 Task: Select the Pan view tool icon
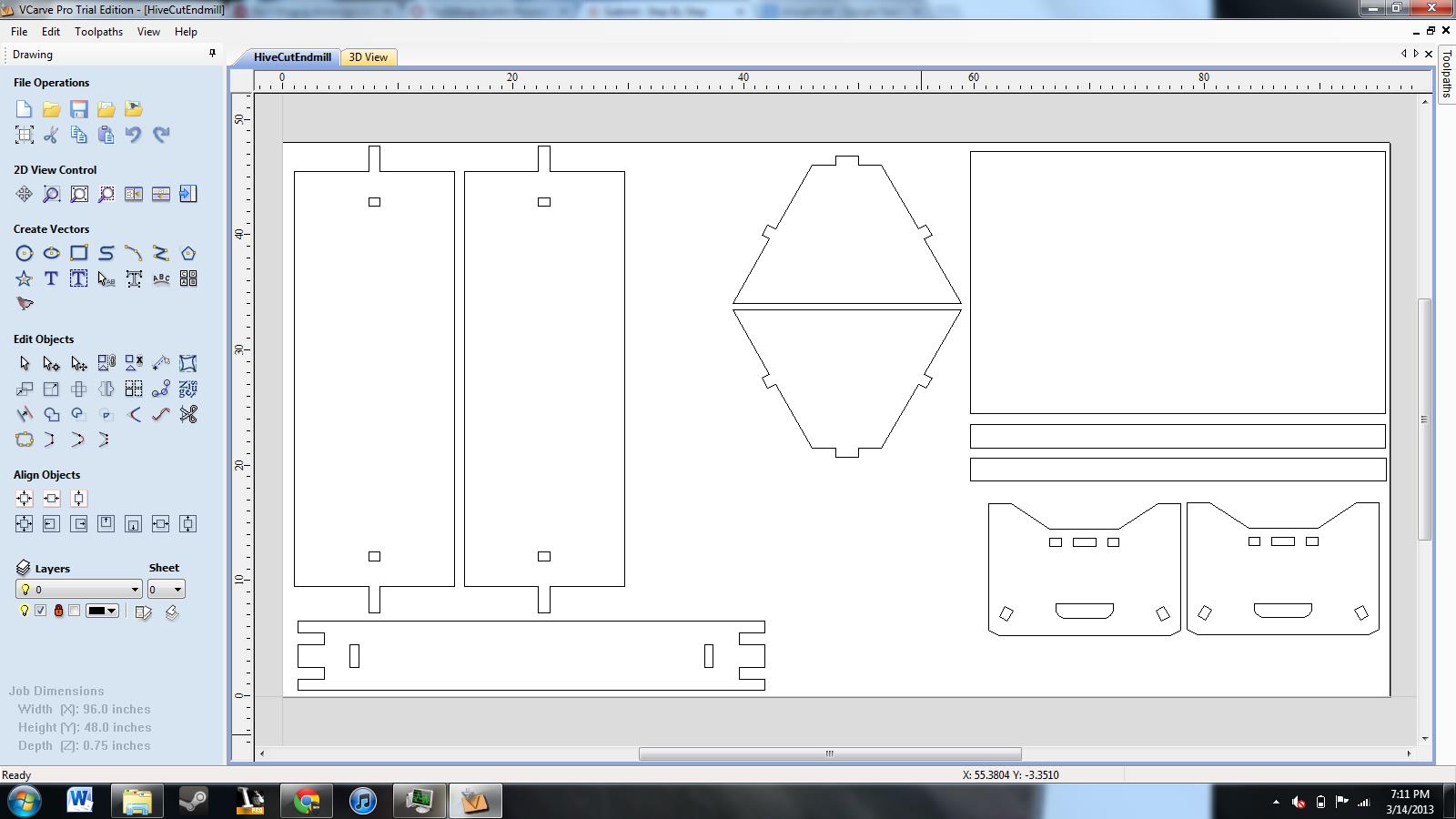[x=25, y=194]
